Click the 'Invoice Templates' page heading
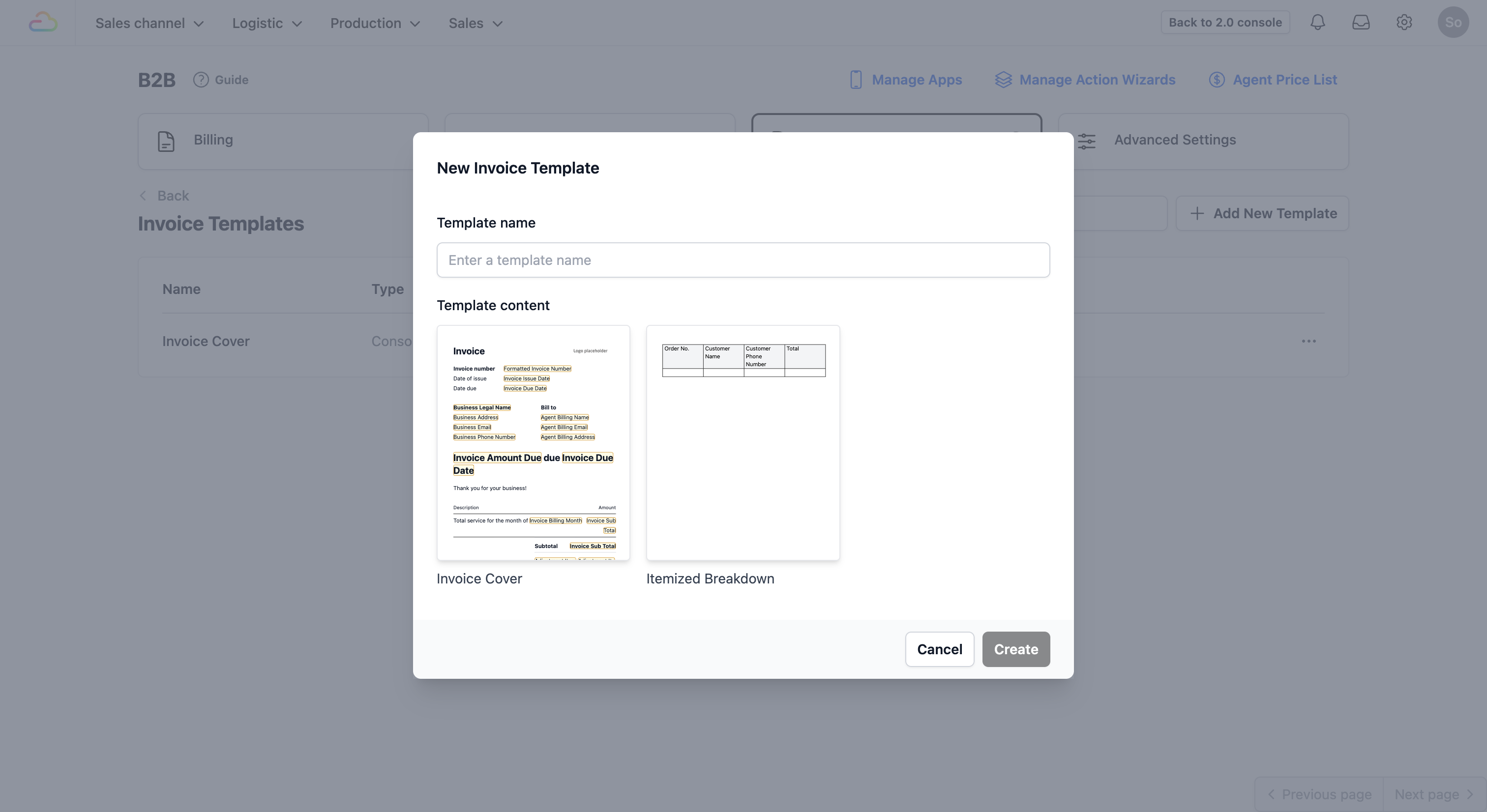 pyautogui.click(x=220, y=224)
